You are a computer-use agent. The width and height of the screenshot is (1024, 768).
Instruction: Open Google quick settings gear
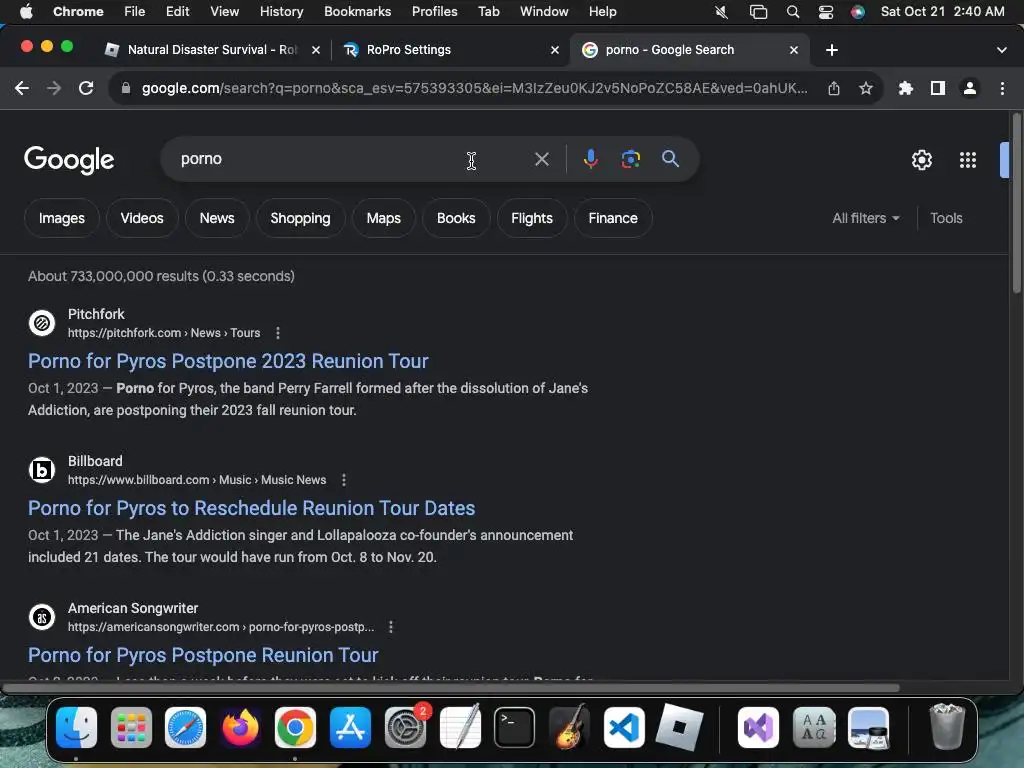tap(921, 160)
